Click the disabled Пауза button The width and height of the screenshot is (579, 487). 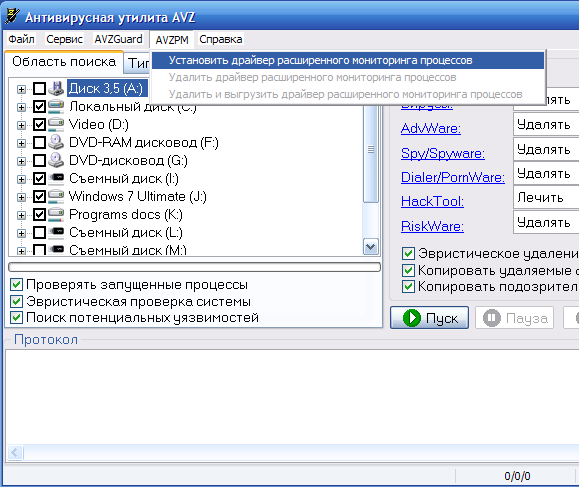[514, 318]
